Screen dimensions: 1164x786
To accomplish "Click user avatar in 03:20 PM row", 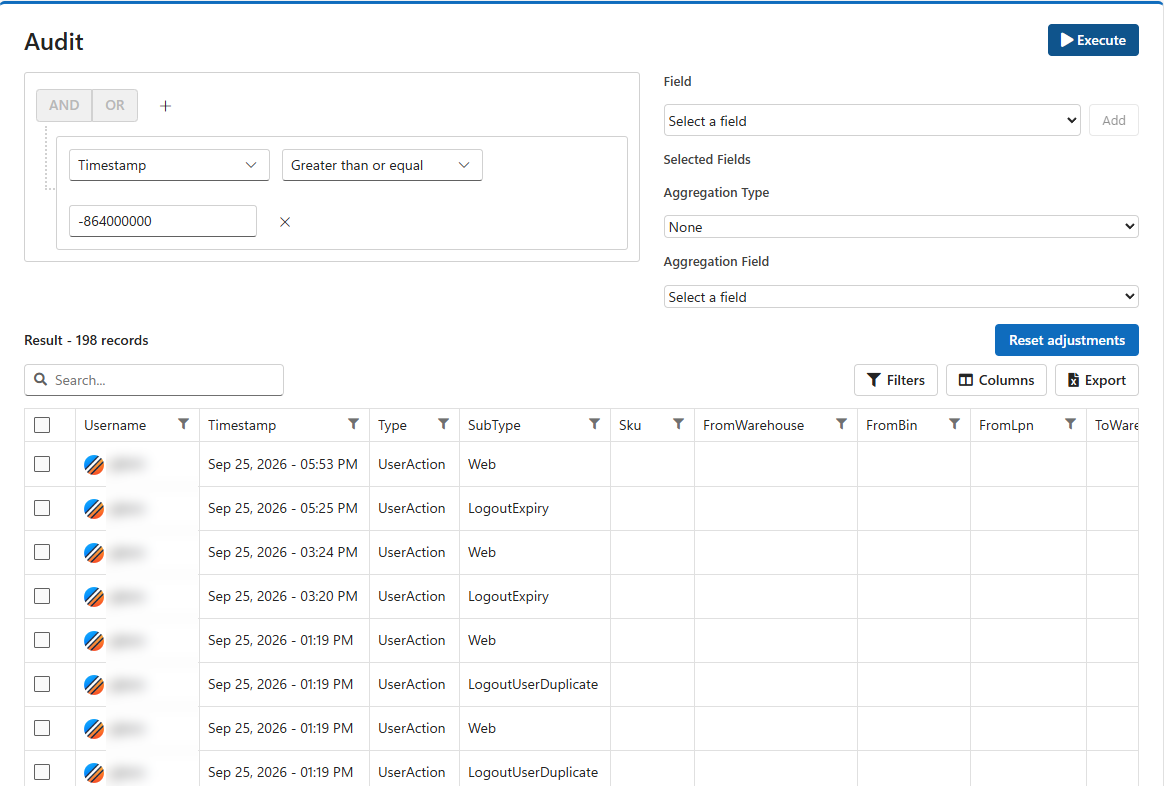I will tap(94, 597).
